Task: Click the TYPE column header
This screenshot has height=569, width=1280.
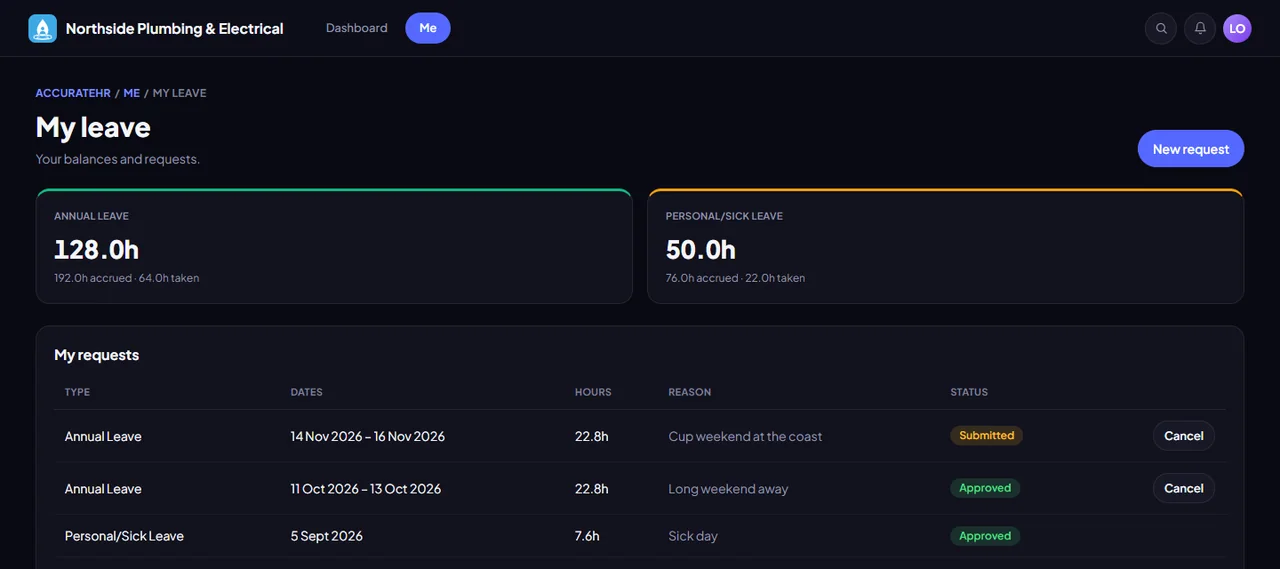Action: point(77,392)
